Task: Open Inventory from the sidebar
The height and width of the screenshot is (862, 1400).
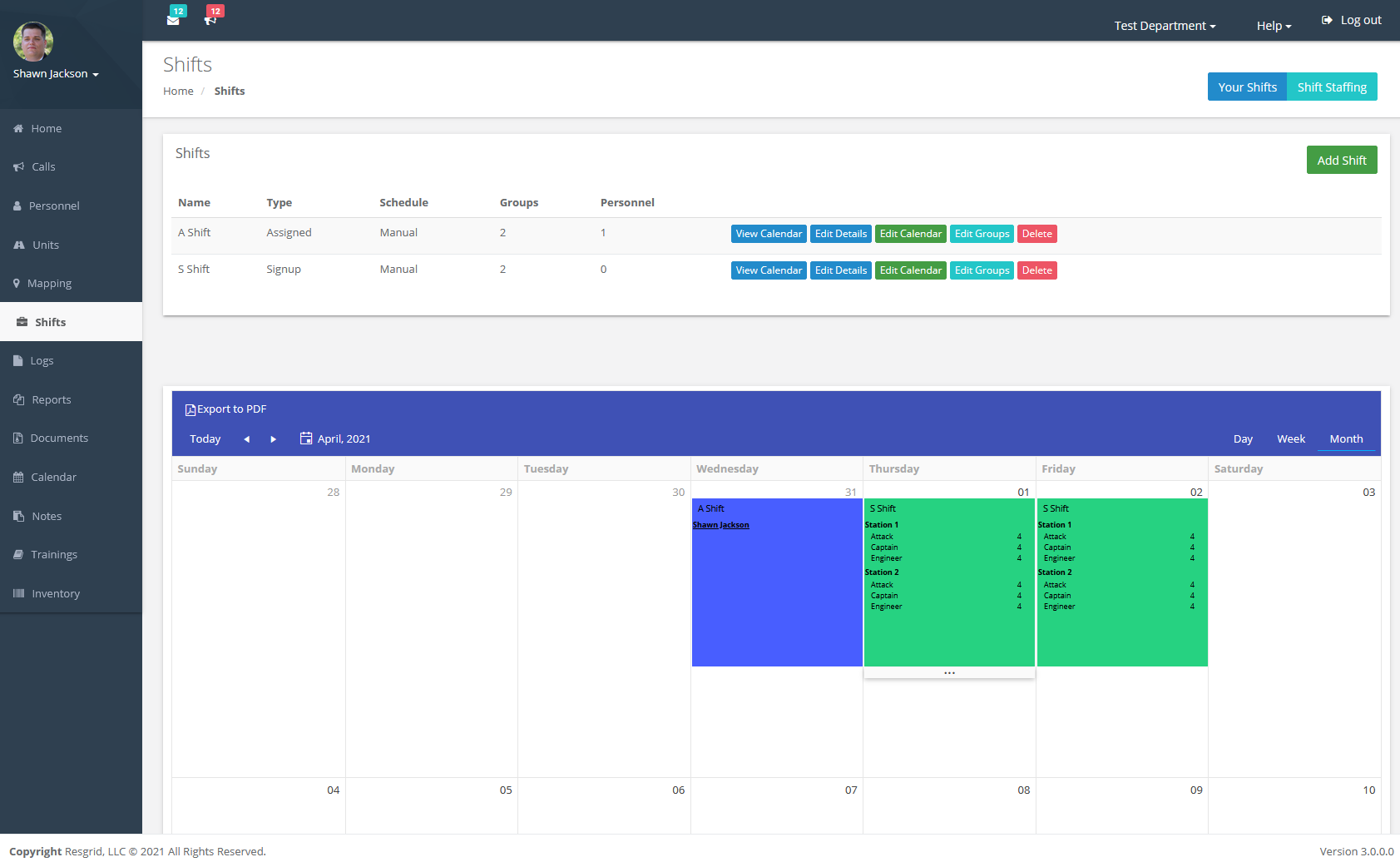Action: coord(56,593)
